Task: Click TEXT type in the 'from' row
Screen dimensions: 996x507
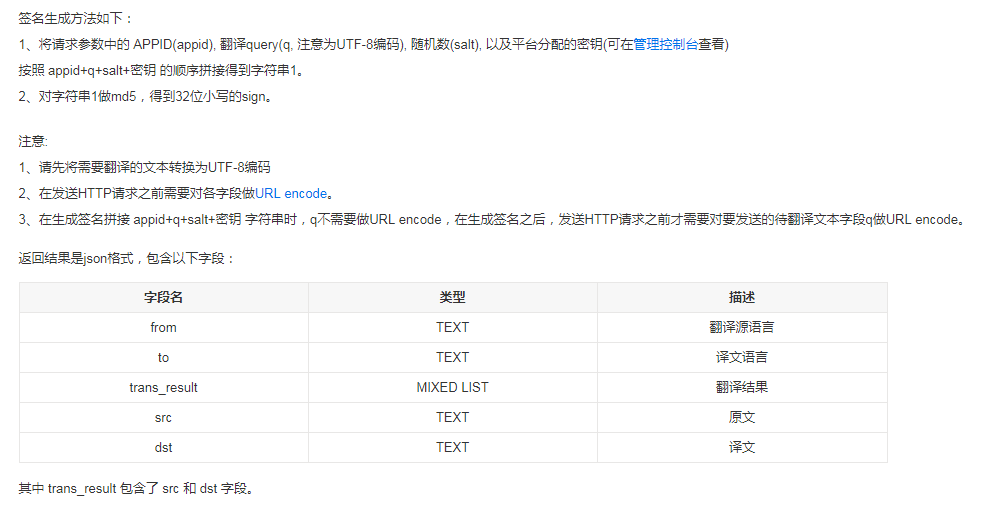Action: click(x=453, y=328)
